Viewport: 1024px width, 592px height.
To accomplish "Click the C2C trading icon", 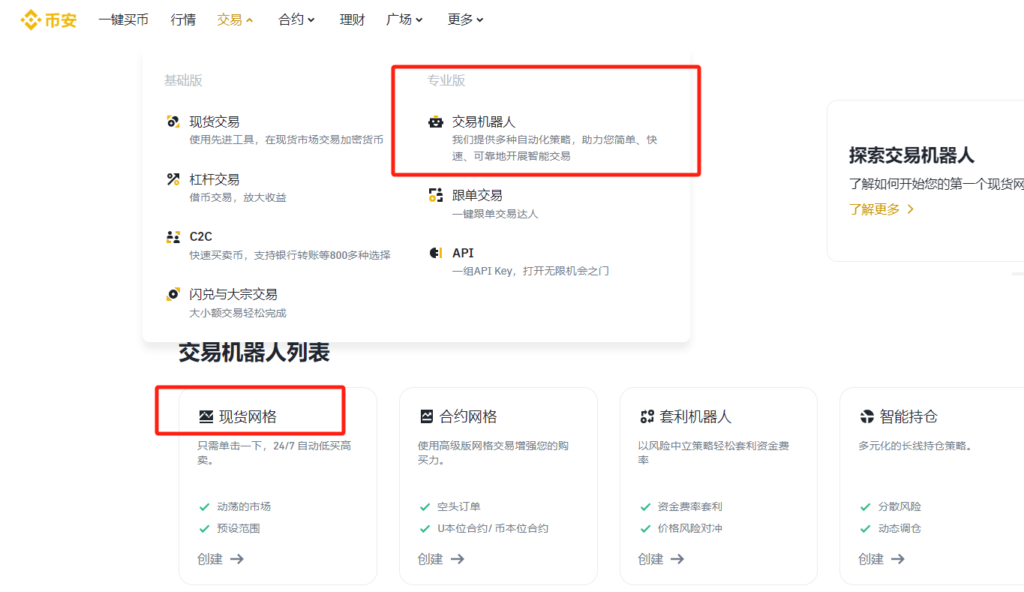I will (x=173, y=237).
